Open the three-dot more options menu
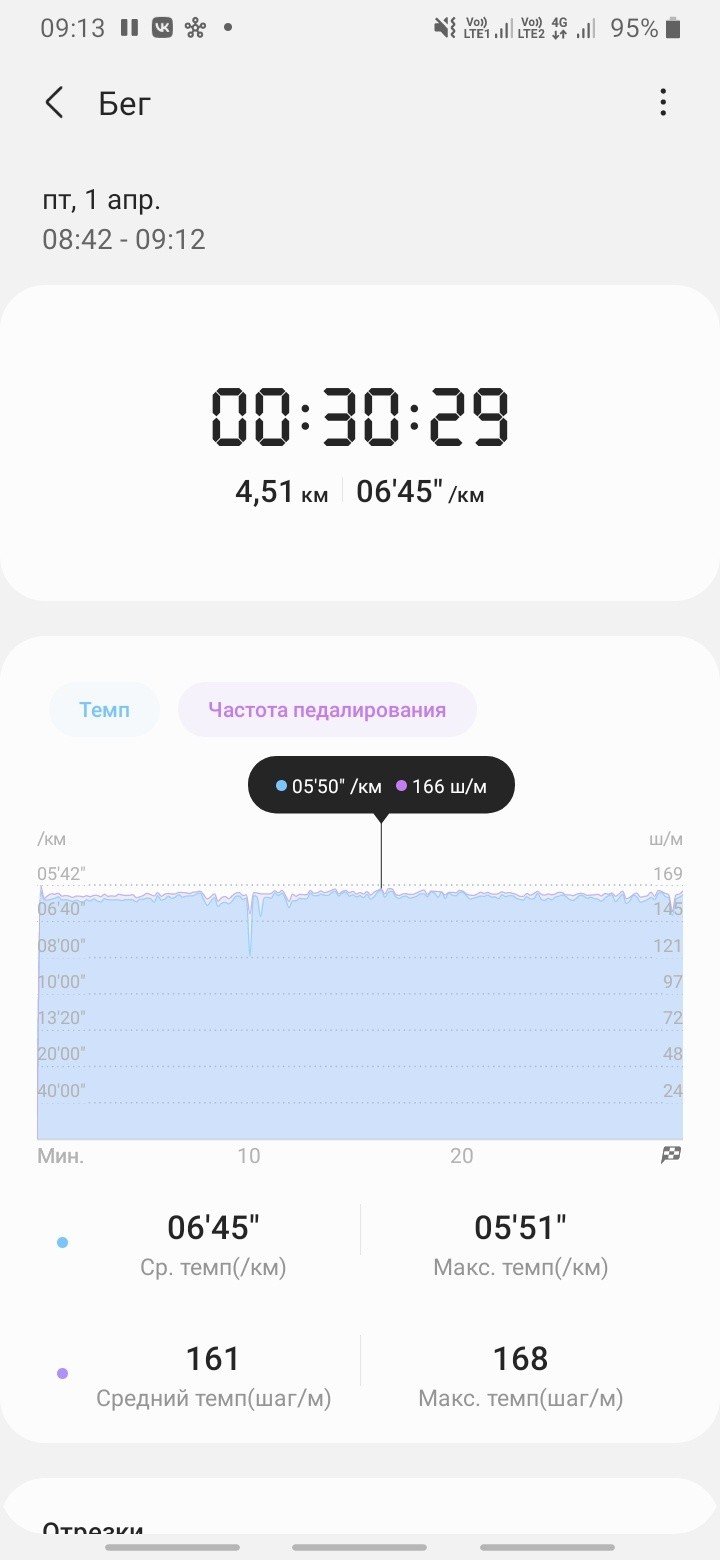Viewport: 720px width, 1560px height. pos(662,103)
